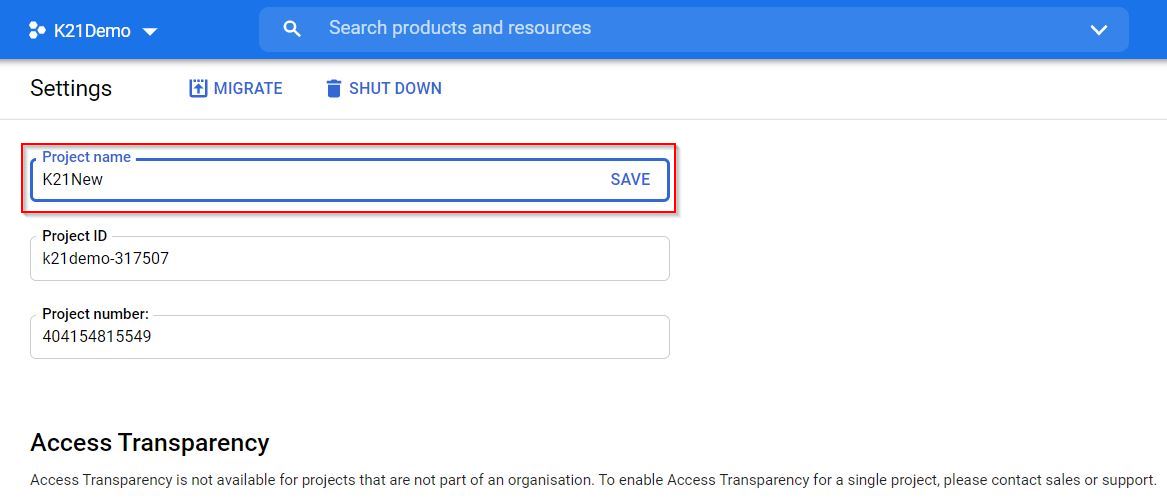Select the project number 404154815549 field
Viewport: 1167px width, 499px height.
coord(97,337)
